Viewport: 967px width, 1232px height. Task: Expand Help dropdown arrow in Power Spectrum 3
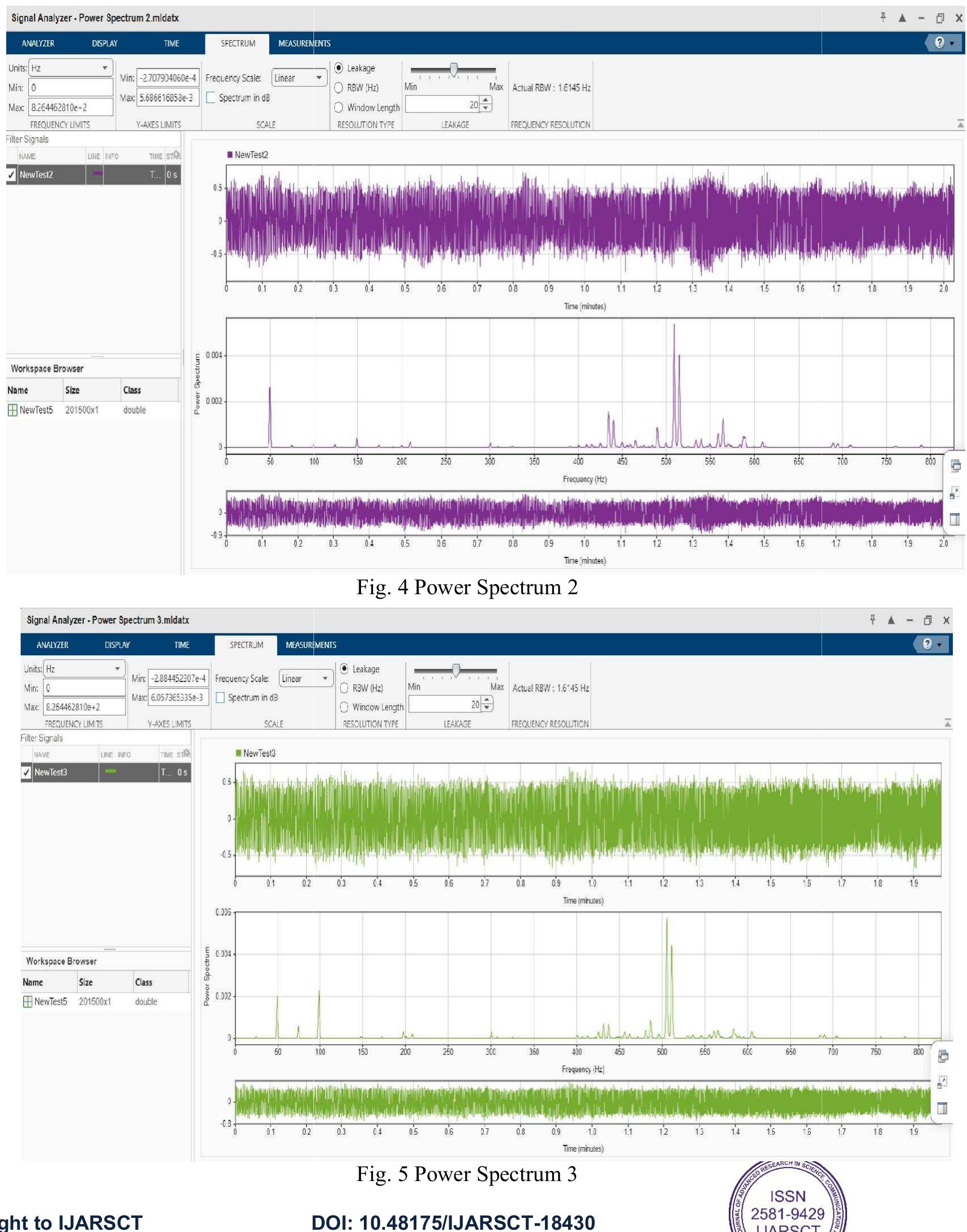coord(939,645)
